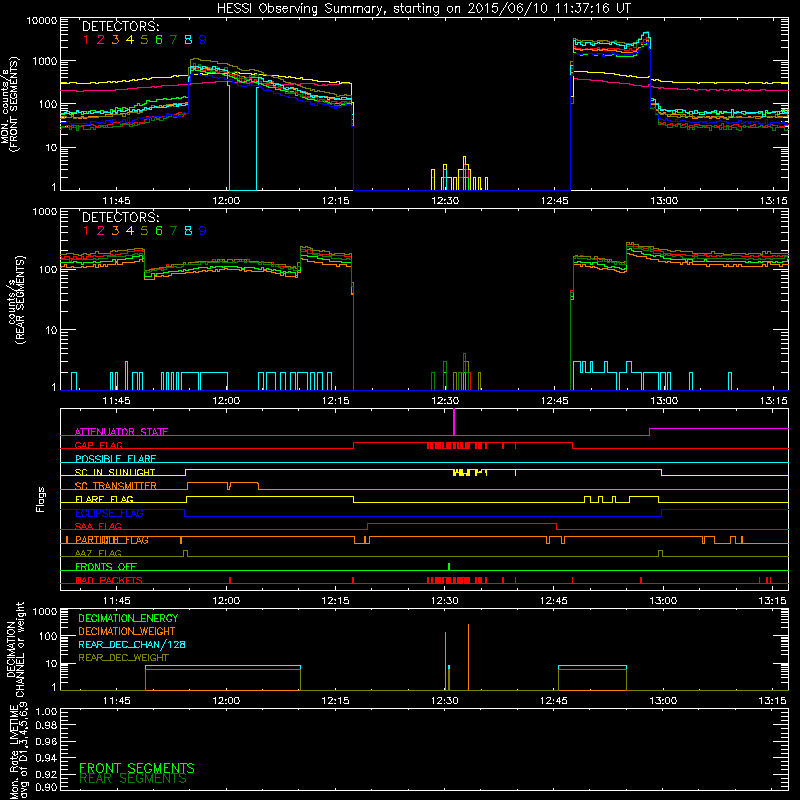Click the SAA FLAG label
The height and width of the screenshot is (800, 800).
pos(98,526)
